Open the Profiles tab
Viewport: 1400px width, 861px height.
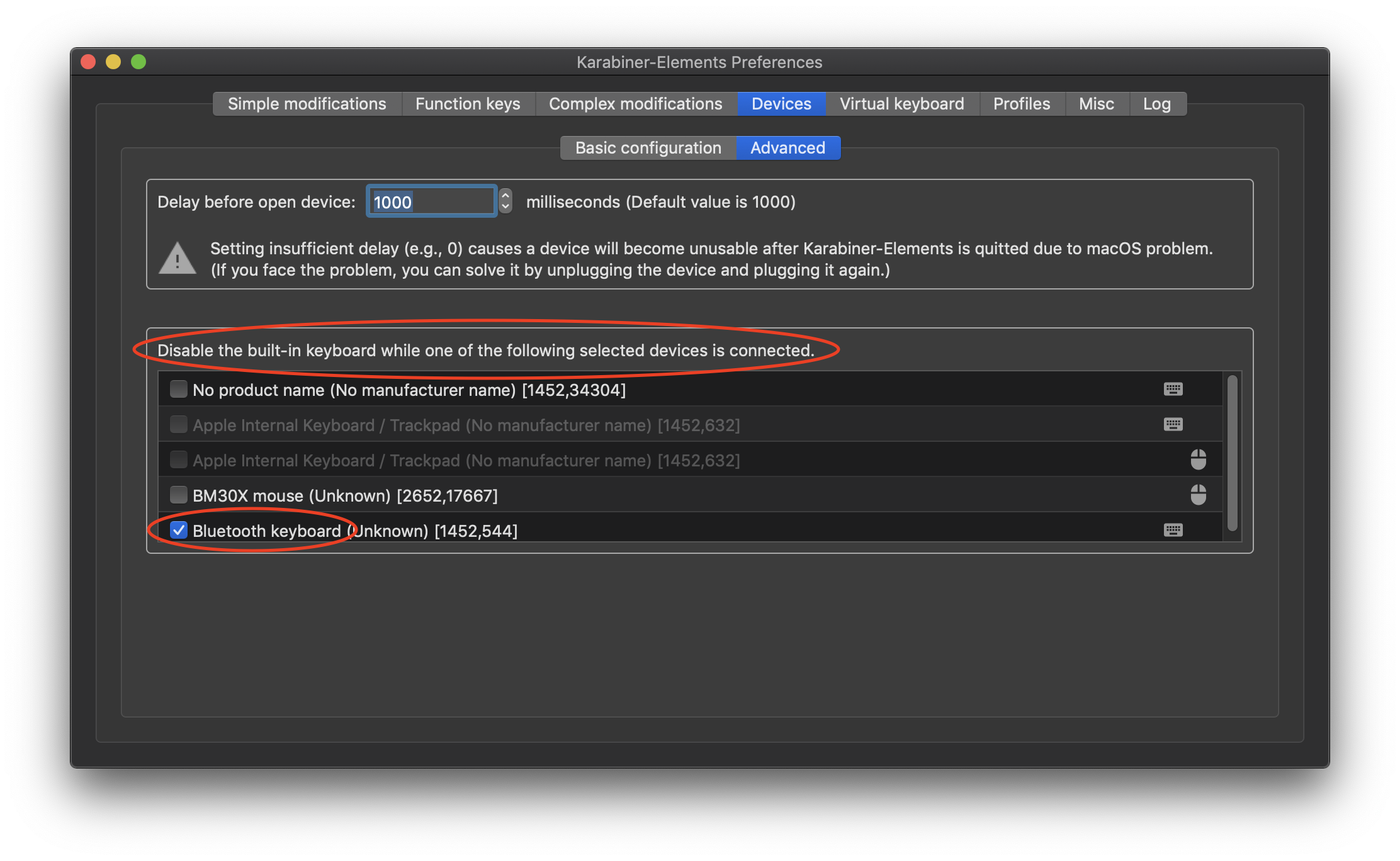1021,104
